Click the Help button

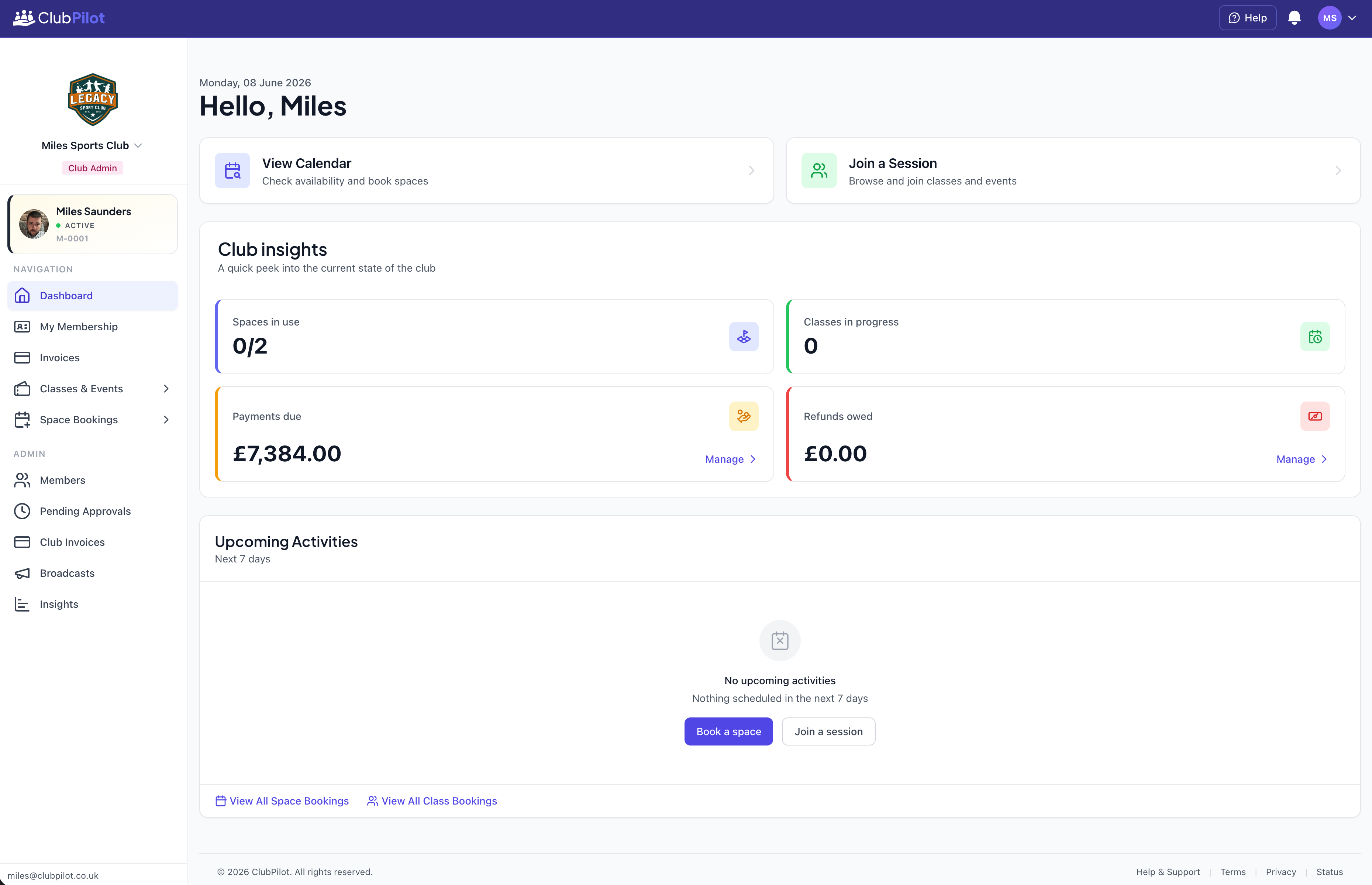(1247, 18)
